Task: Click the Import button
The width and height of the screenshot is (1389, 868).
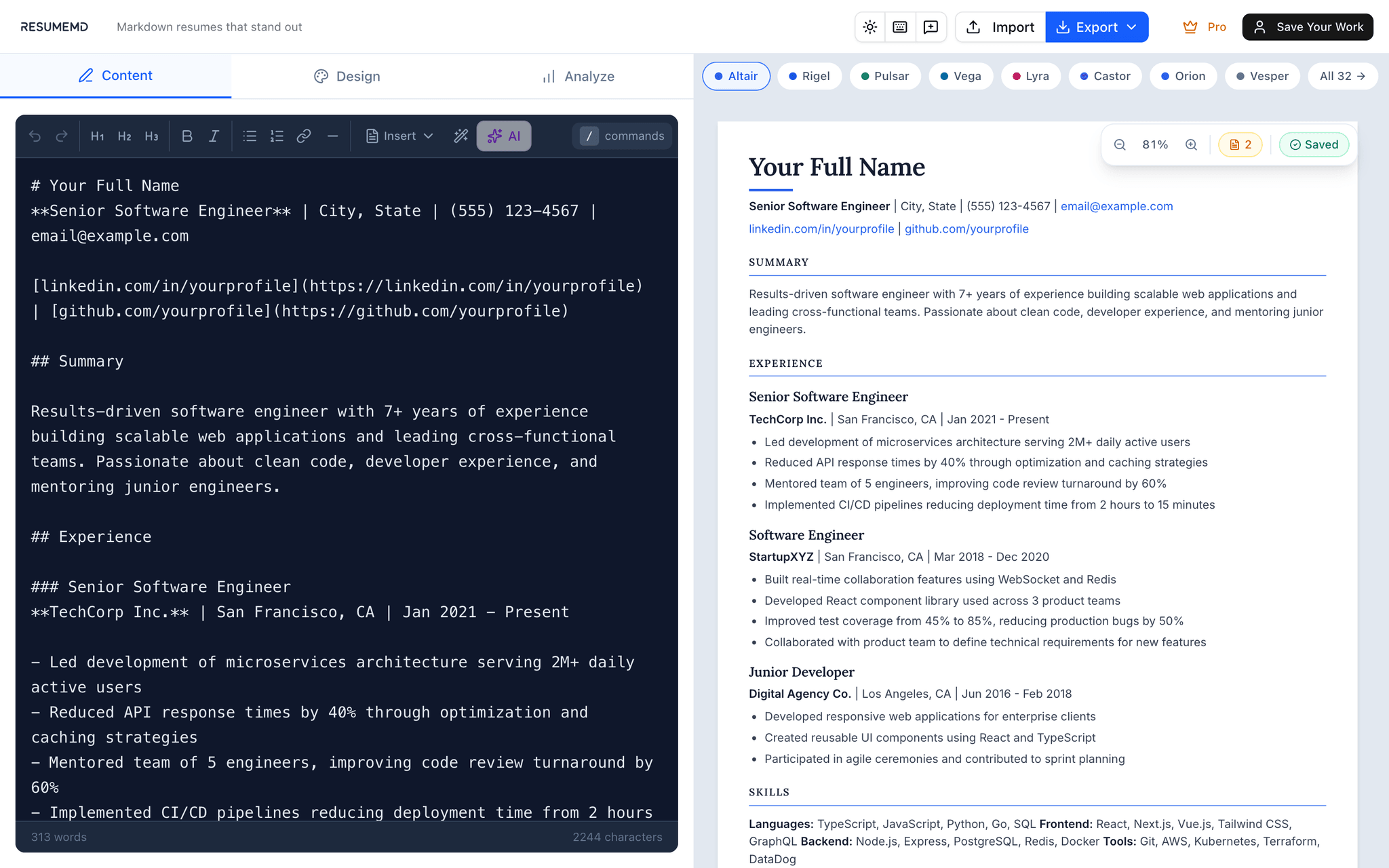Action: coord(1000,27)
